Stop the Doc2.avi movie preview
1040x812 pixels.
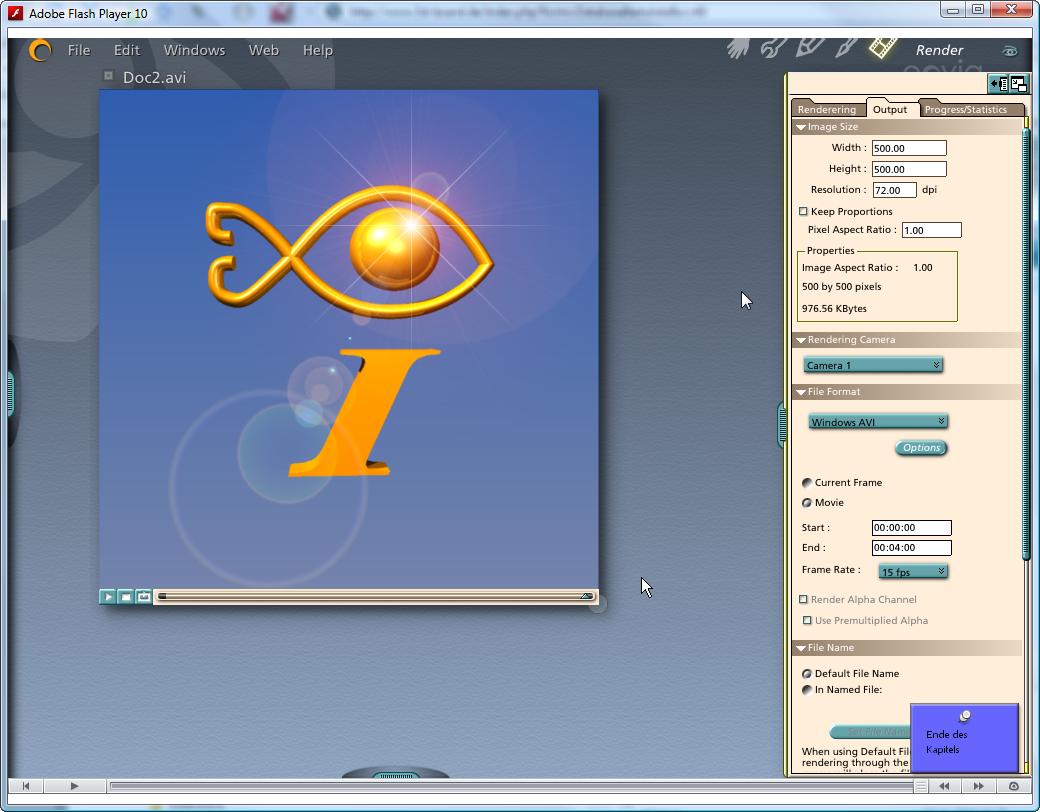[125, 596]
